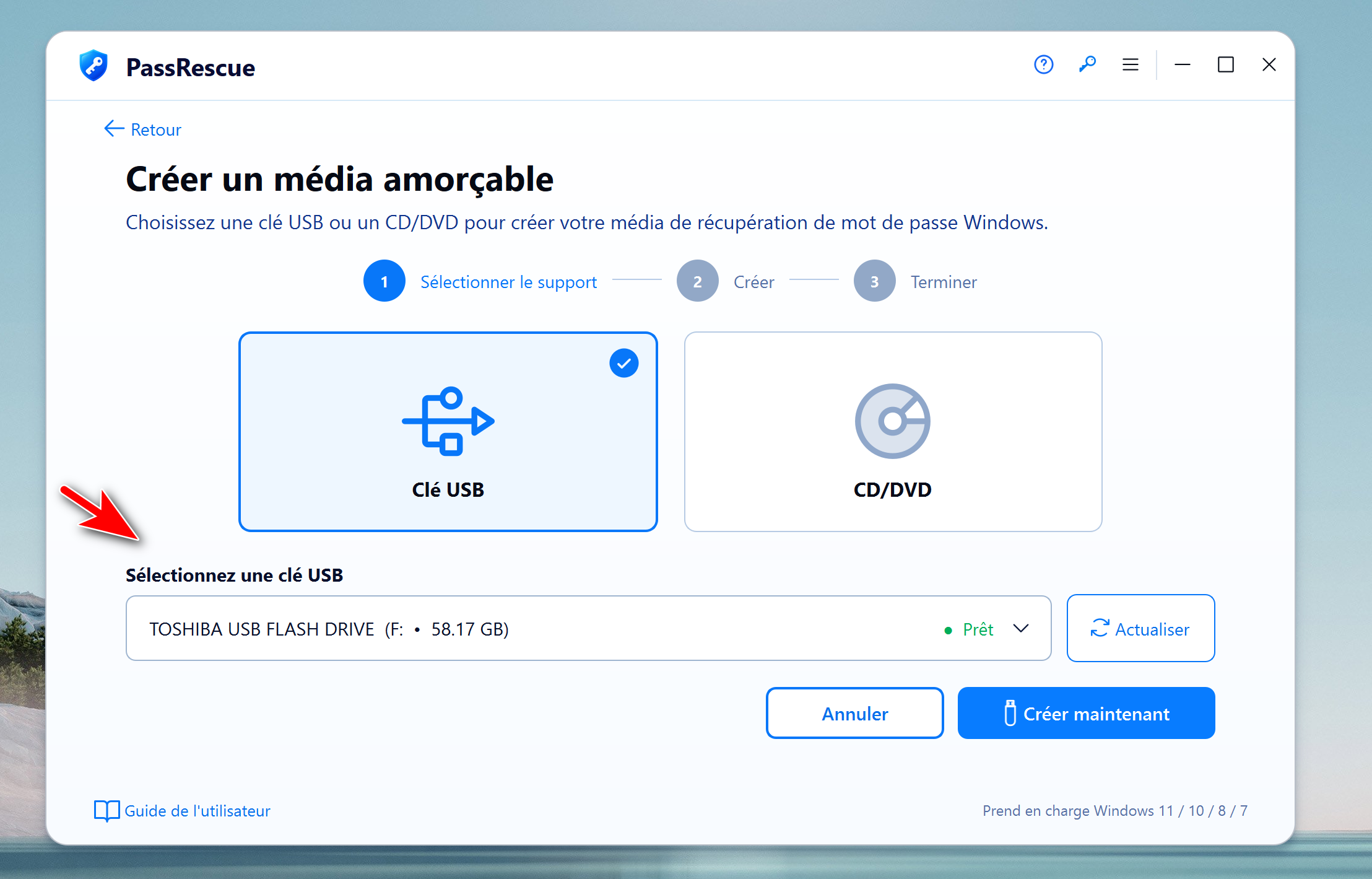Click the PassRescue title text
This screenshot has width=1372, height=879.
[x=191, y=68]
